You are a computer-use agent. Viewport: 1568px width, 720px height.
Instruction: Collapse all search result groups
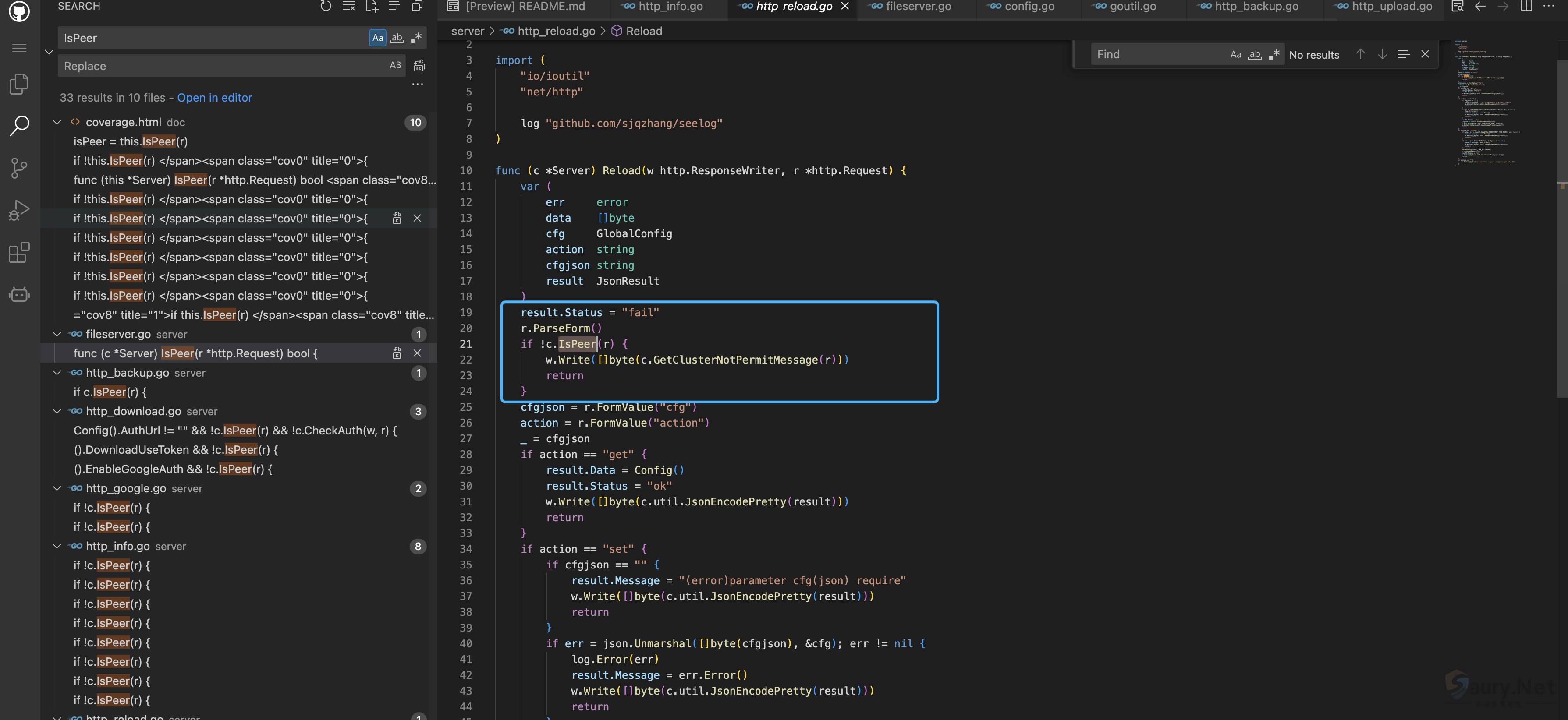[417, 6]
